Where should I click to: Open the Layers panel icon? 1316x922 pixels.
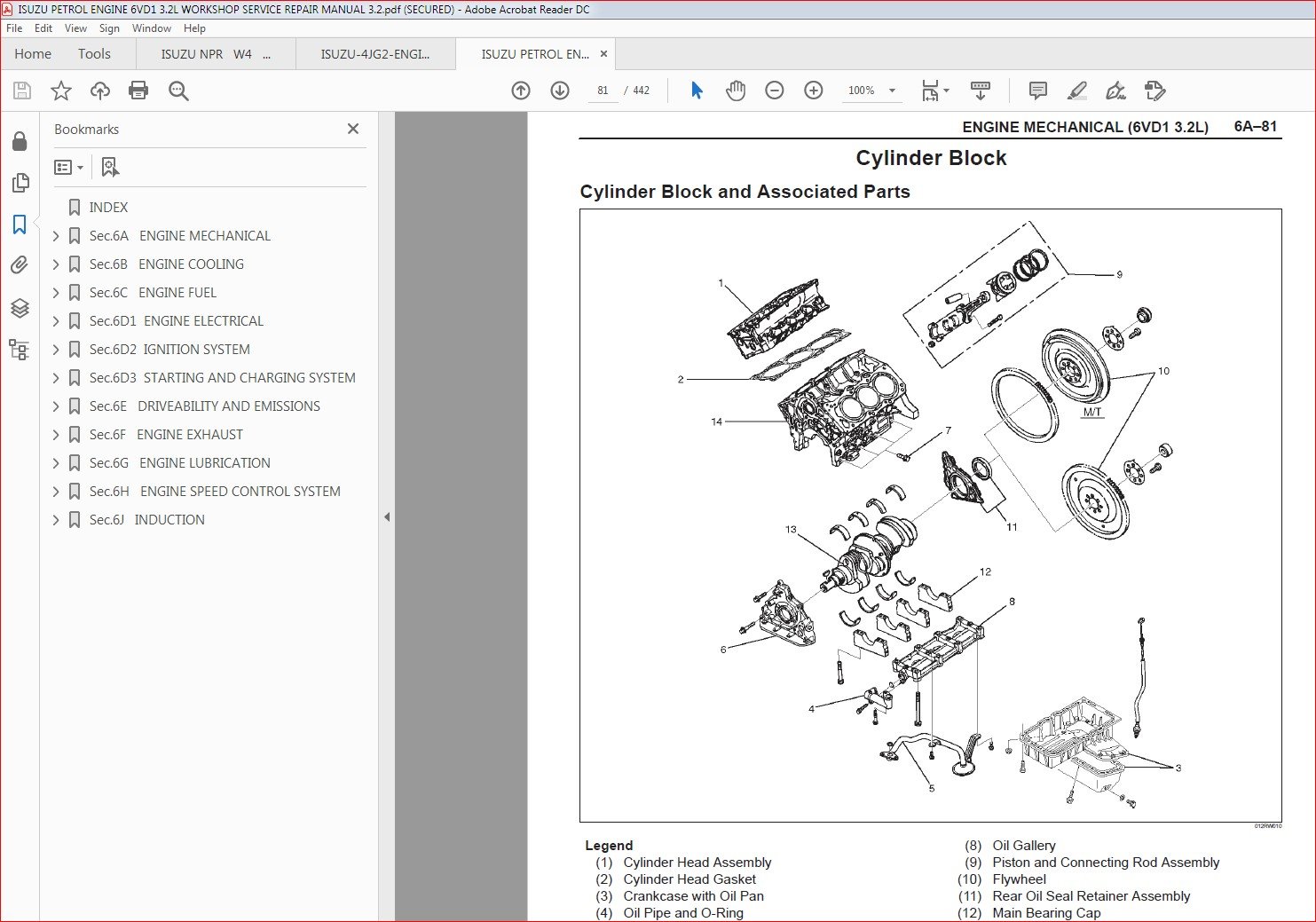point(20,308)
